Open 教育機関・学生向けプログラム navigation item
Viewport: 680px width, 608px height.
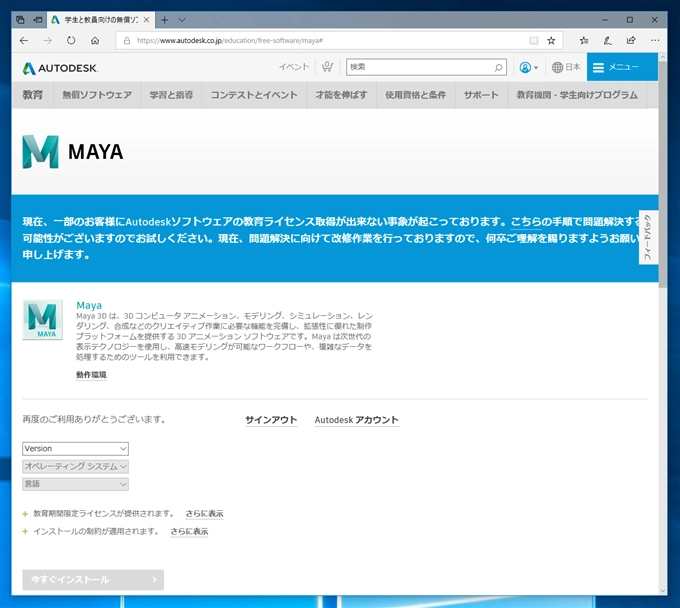(577, 95)
